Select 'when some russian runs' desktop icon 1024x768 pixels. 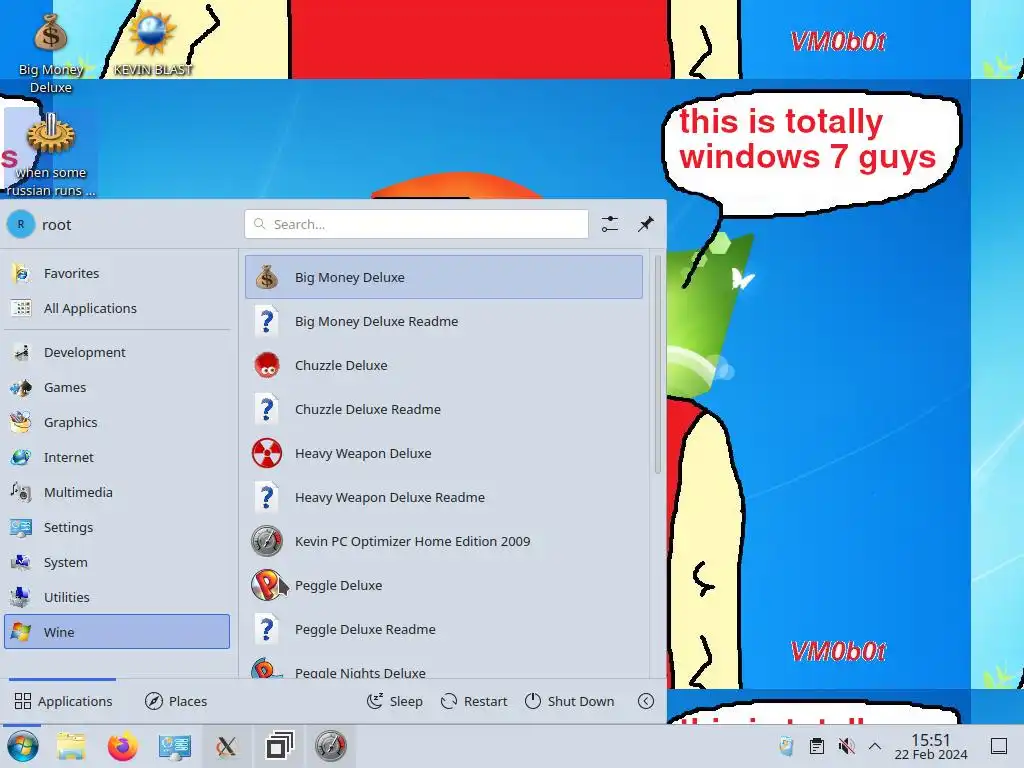(51, 154)
